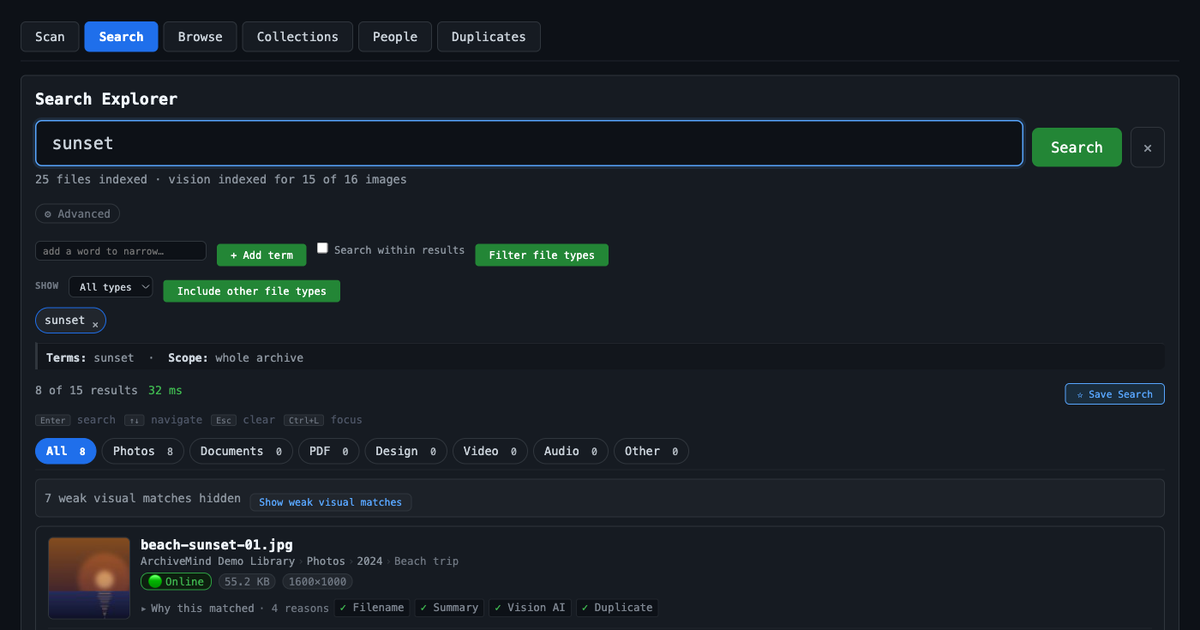Viewport: 1200px width, 630px height.
Task: Click the Online status badge
Action: point(176,581)
